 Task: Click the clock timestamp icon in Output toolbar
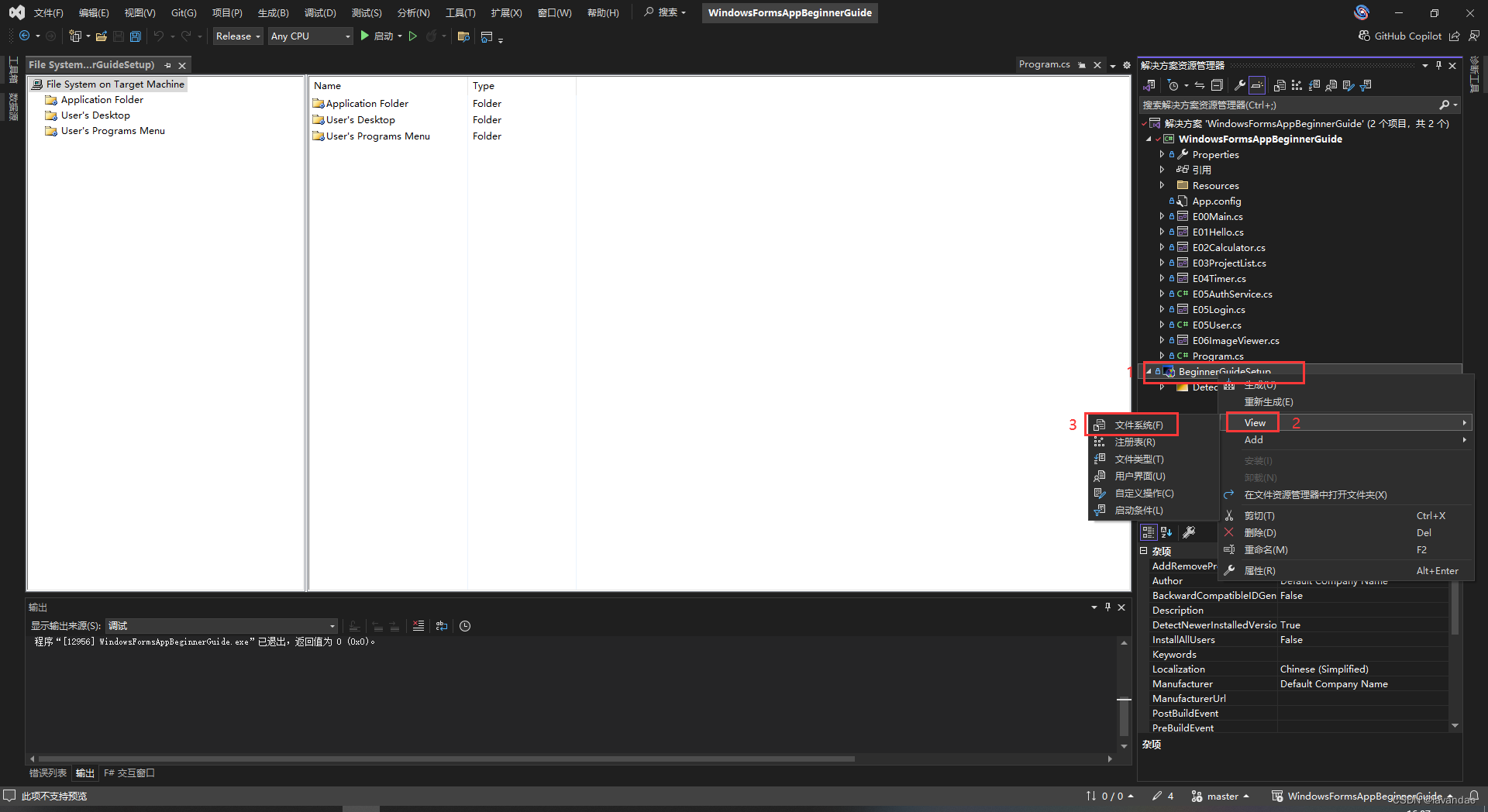(x=465, y=626)
